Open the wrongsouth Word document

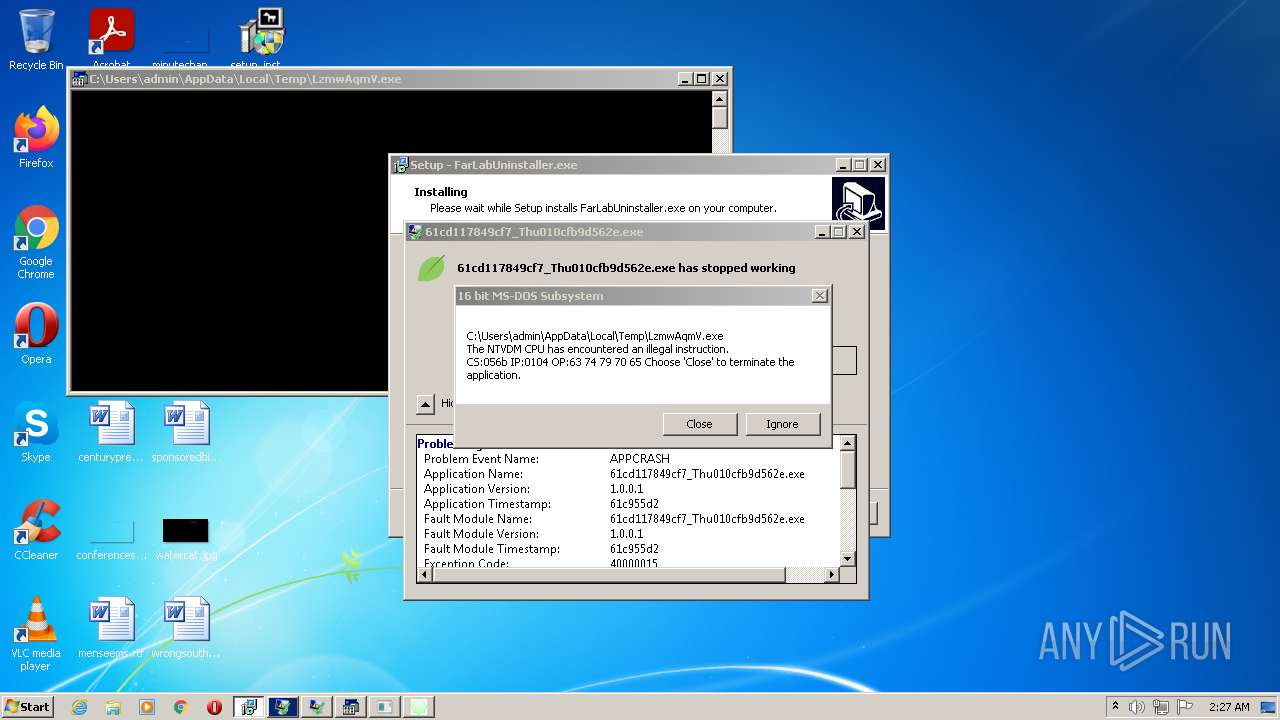[x=186, y=628]
